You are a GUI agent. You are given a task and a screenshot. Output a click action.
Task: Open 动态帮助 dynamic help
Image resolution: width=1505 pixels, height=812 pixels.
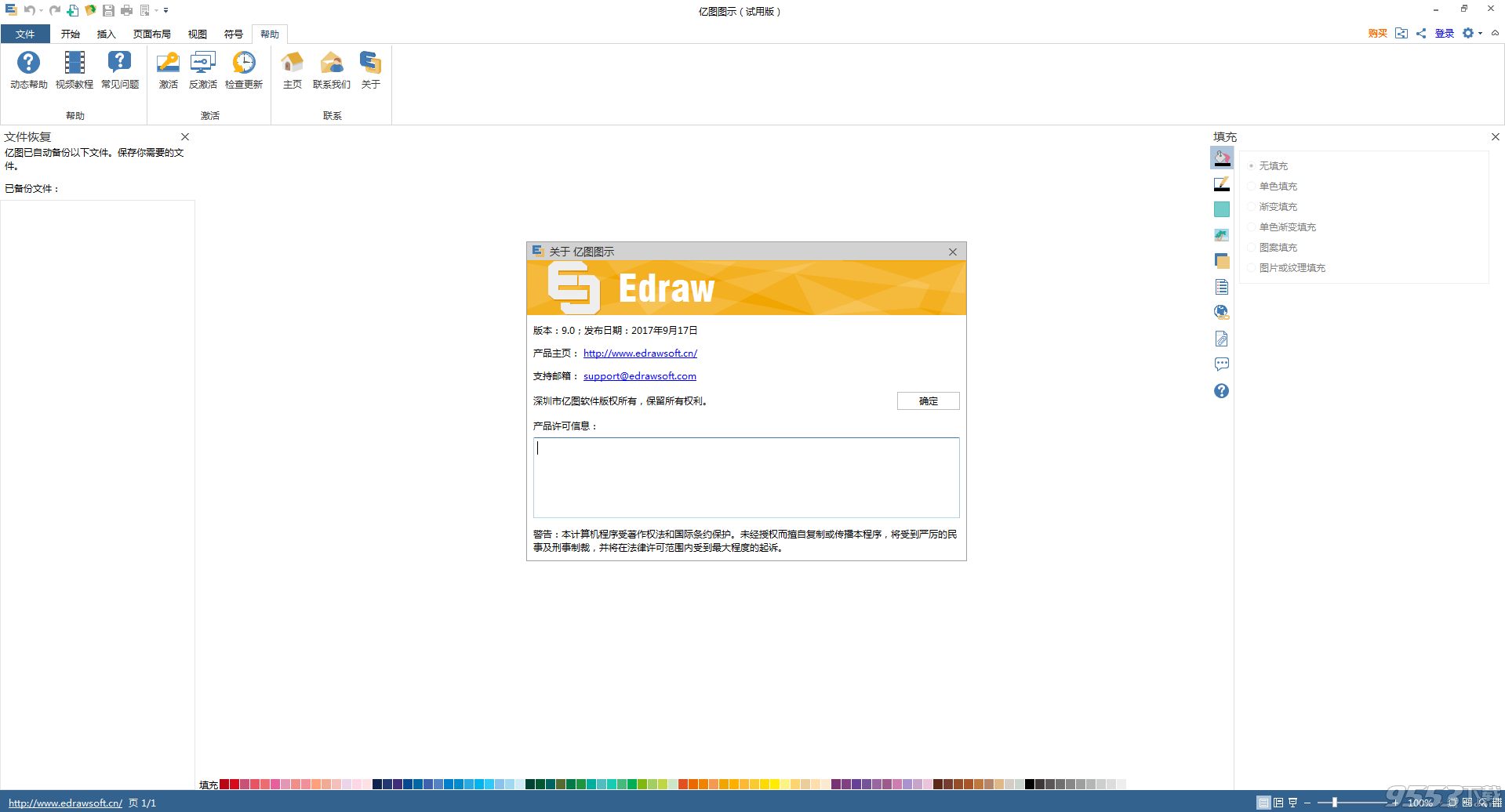point(28,70)
